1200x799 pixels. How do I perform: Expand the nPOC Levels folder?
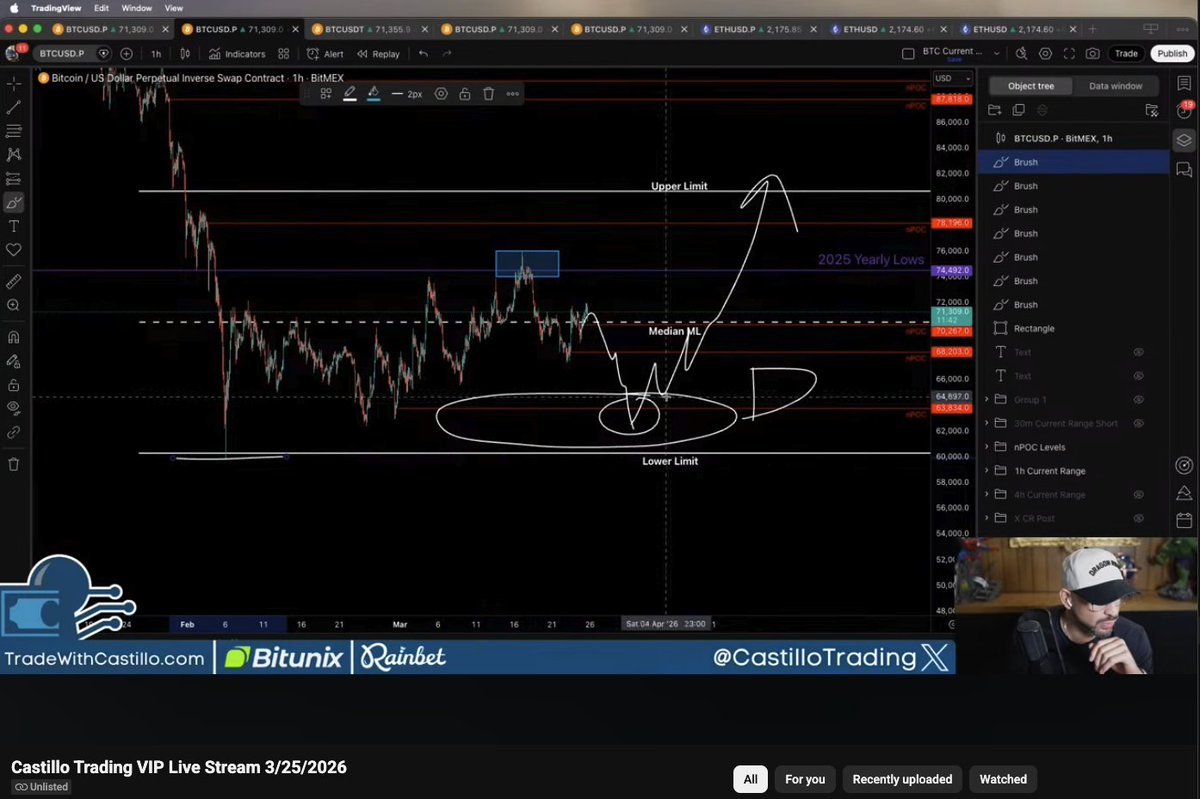tap(987, 447)
